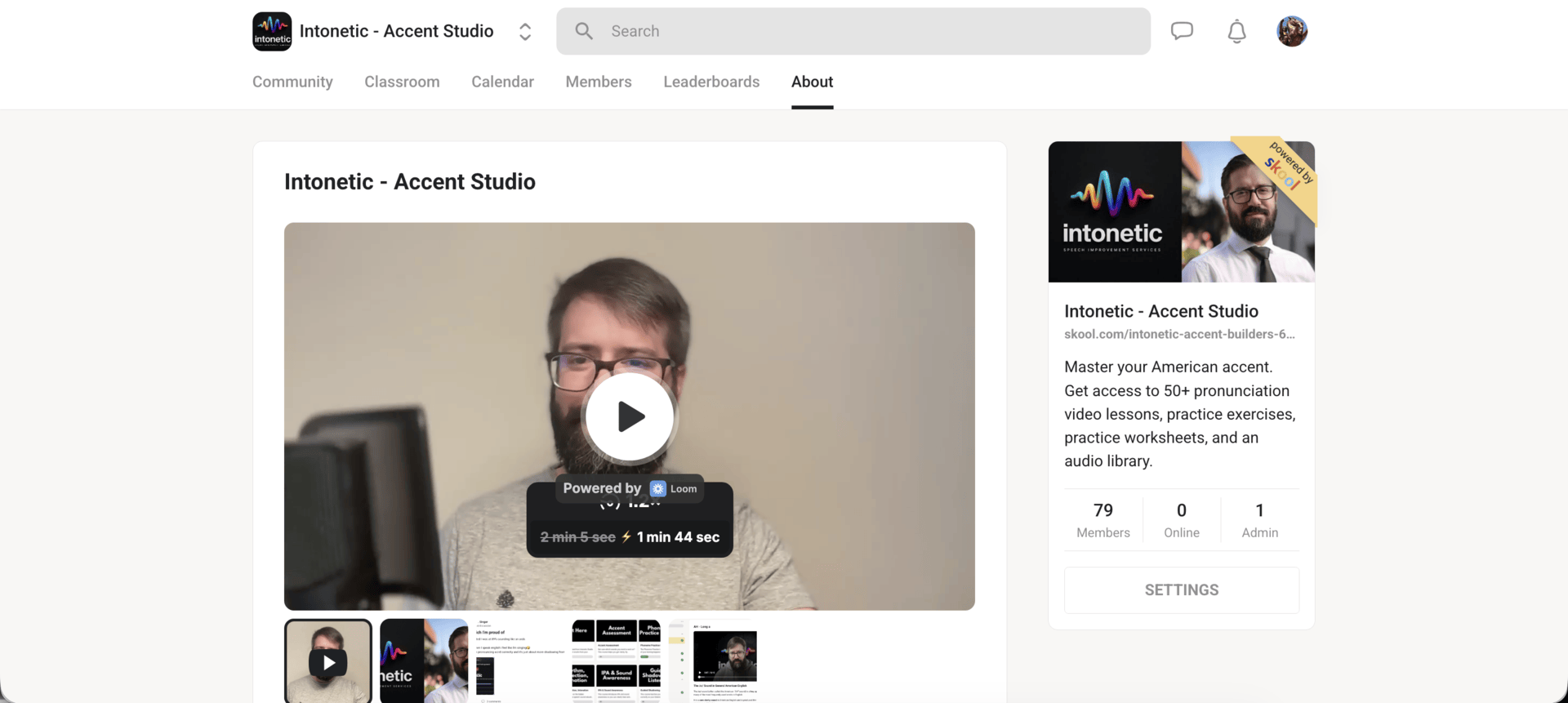The image size is (1568, 703).
Task: Focus the Search input field
Action: [853, 31]
